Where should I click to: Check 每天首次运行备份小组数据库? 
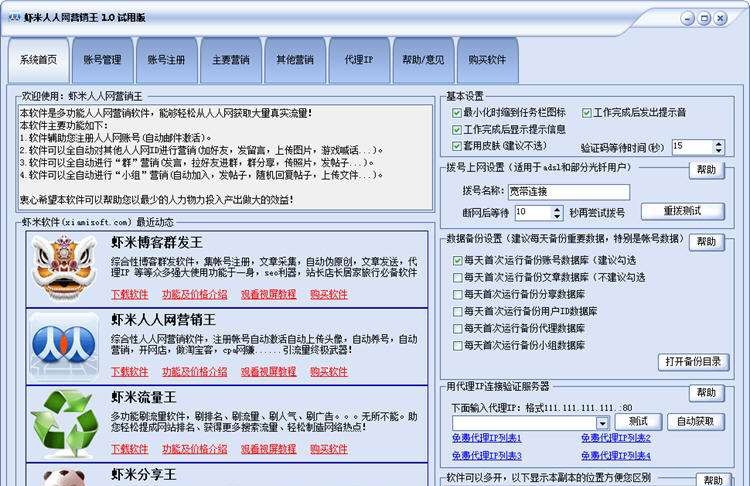[x=457, y=345]
